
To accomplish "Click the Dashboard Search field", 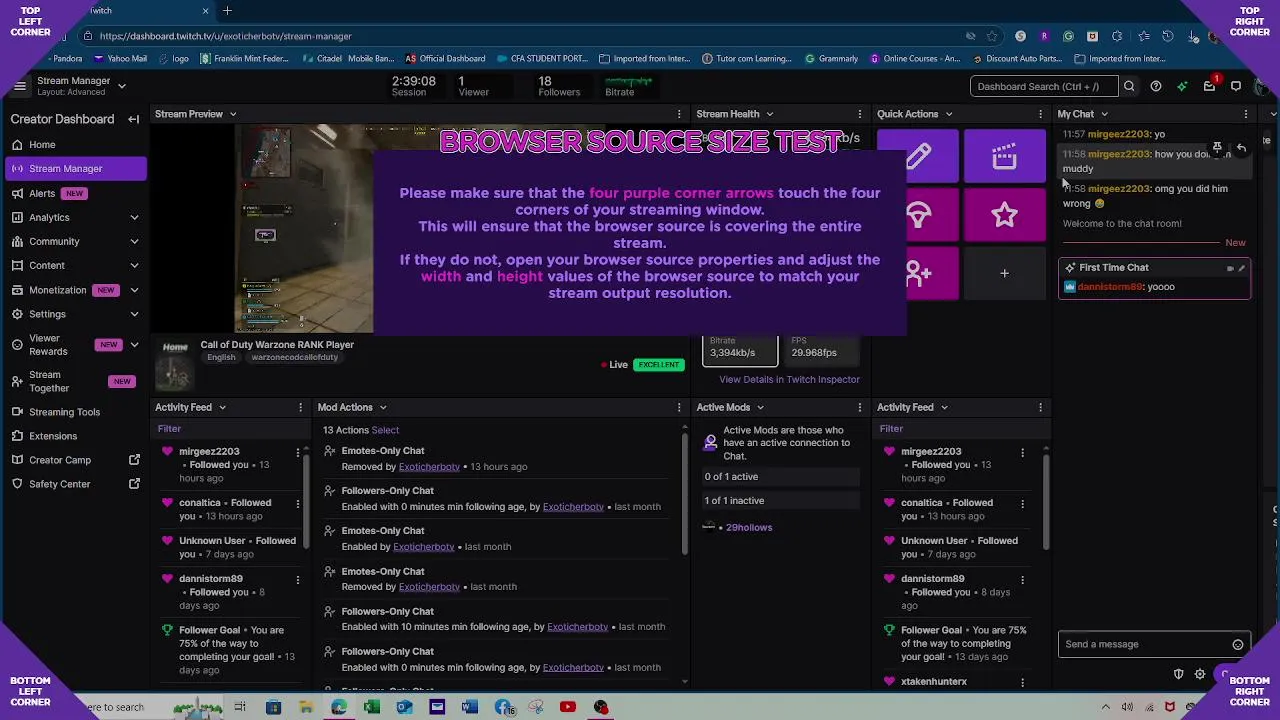I will point(1044,86).
